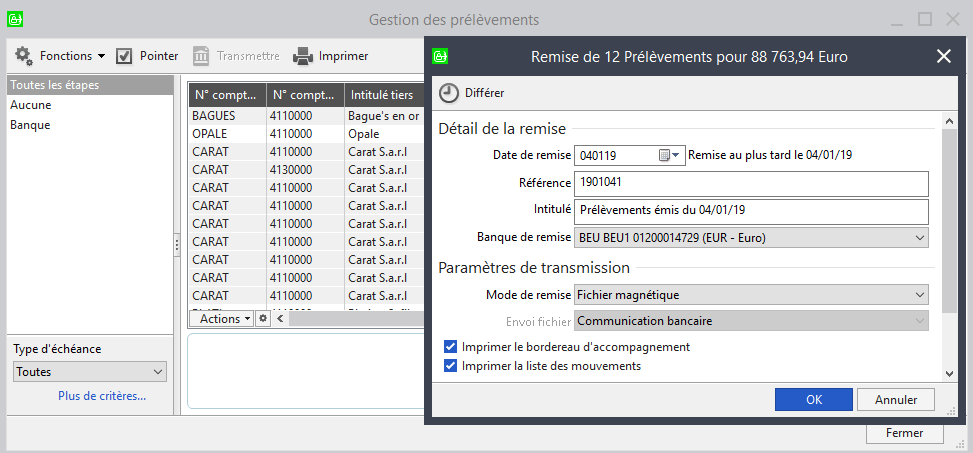Expand the Type d'échéance dropdown
The height and width of the screenshot is (453, 973).
[x=157, y=372]
